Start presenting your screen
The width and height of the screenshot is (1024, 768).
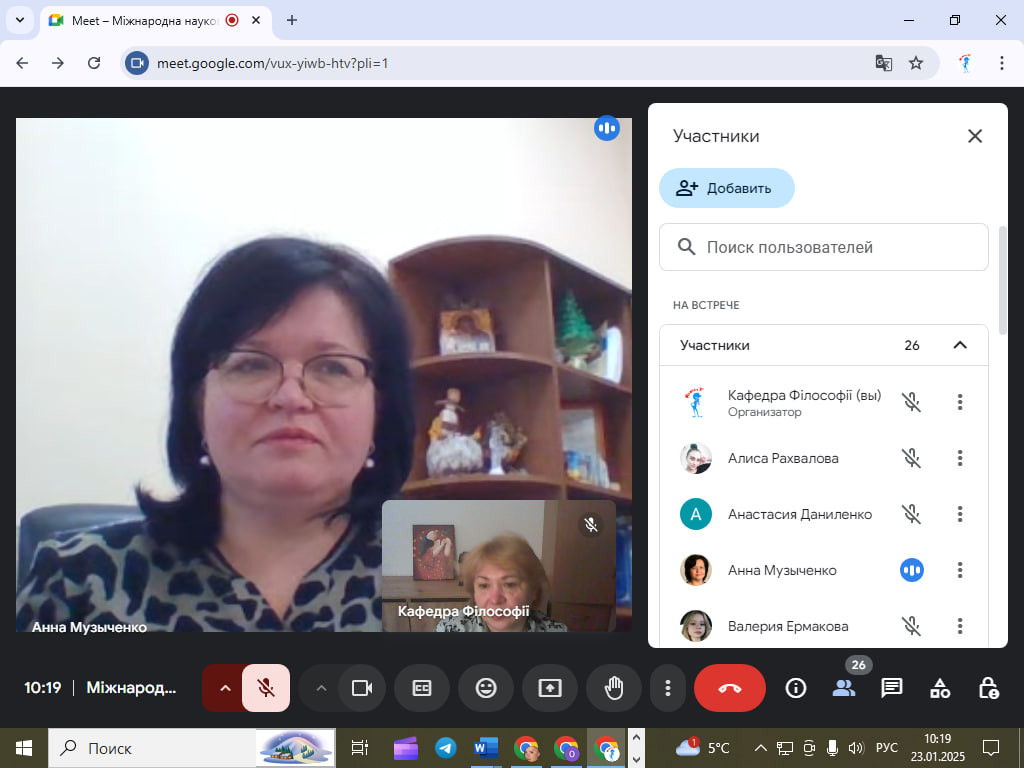(x=550, y=688)
